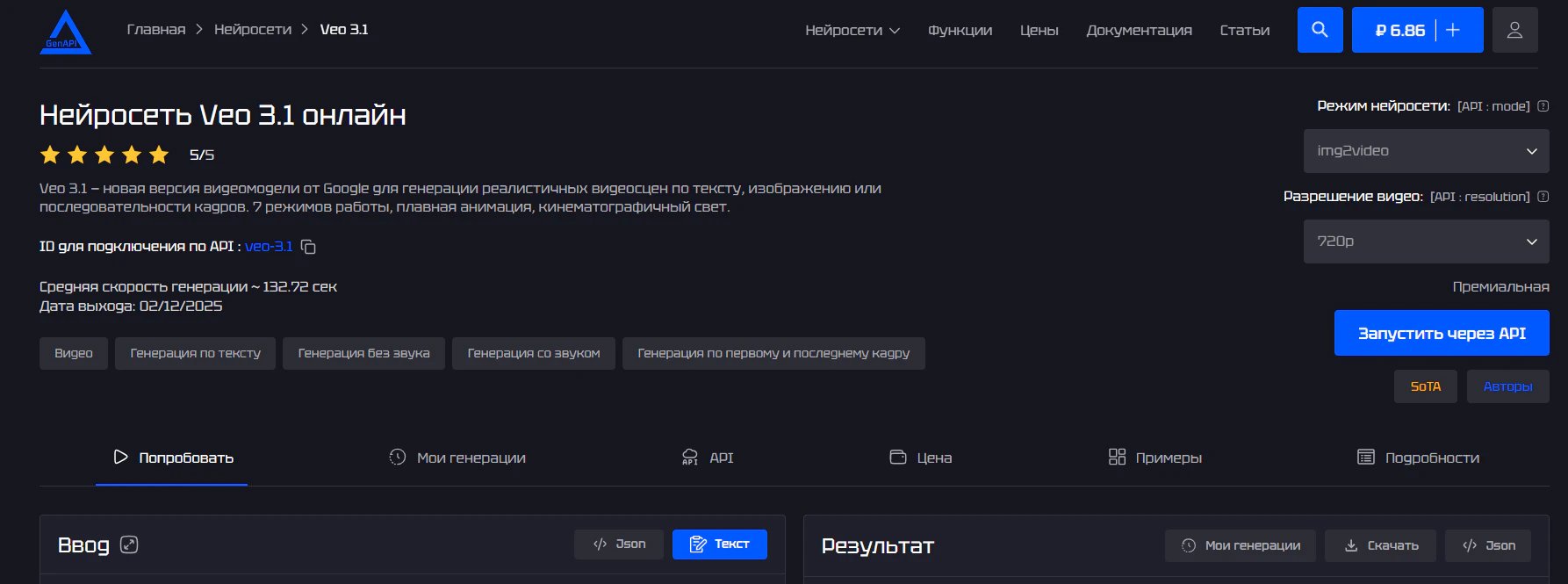Click the Генерация со звуком tag
The image size is (1568, 584).
[534, 353]
